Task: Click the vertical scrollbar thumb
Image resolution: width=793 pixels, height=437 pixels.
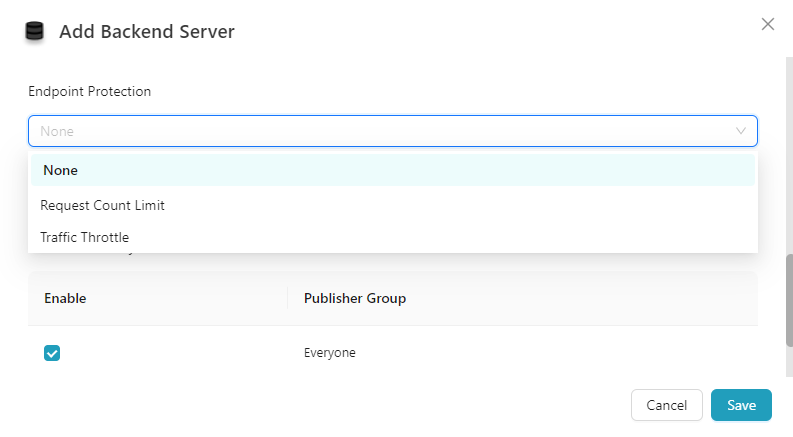Action: [x=788, y=300]
